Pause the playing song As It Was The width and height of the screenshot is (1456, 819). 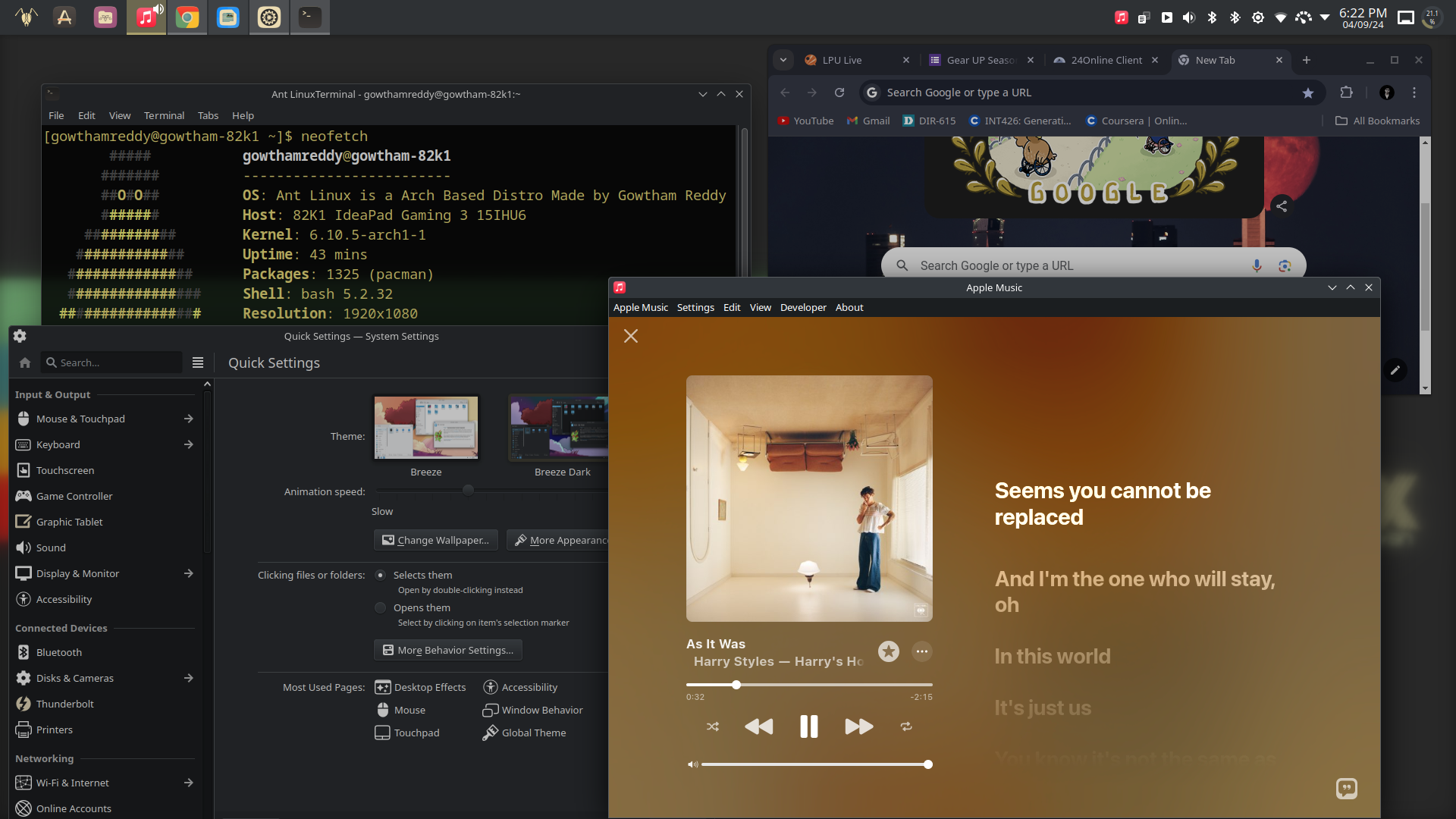pos(809,726)
